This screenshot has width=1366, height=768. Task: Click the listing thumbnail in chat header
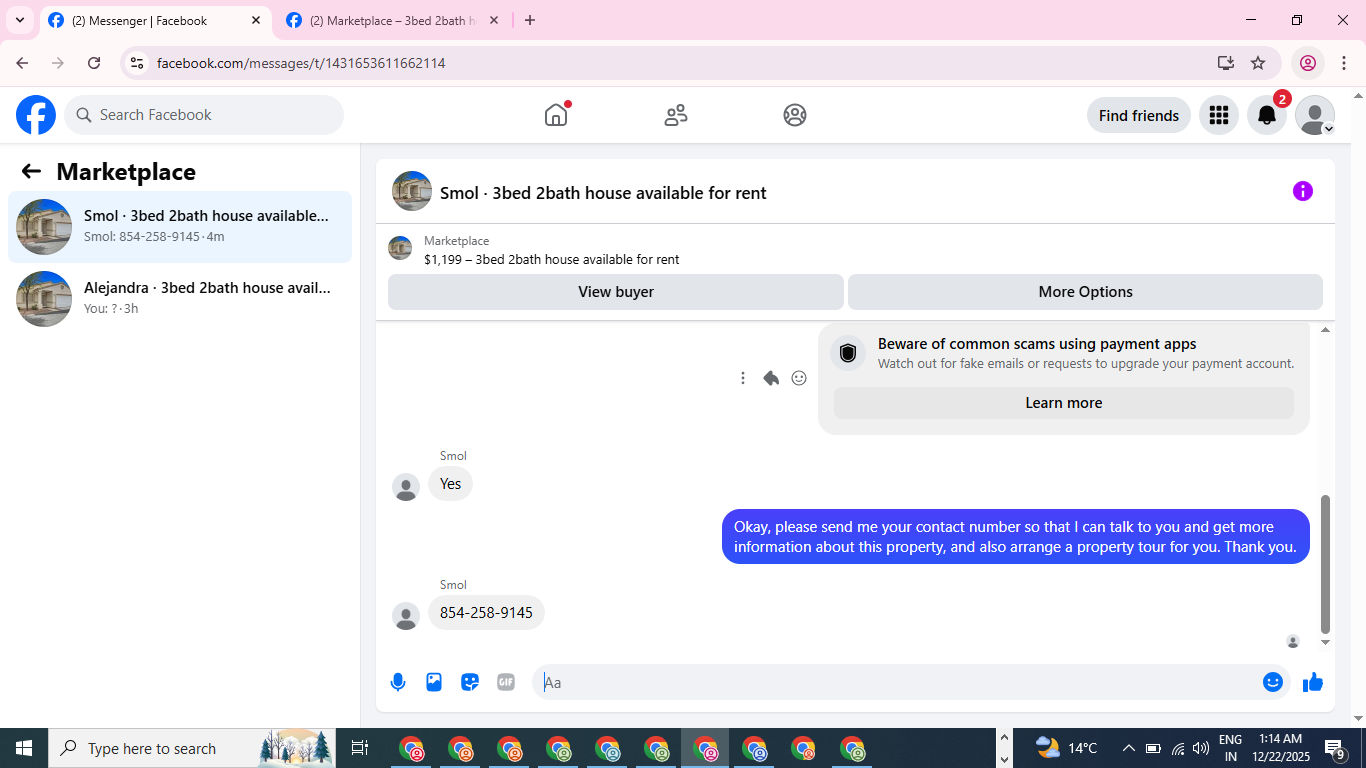pos(412,191)
